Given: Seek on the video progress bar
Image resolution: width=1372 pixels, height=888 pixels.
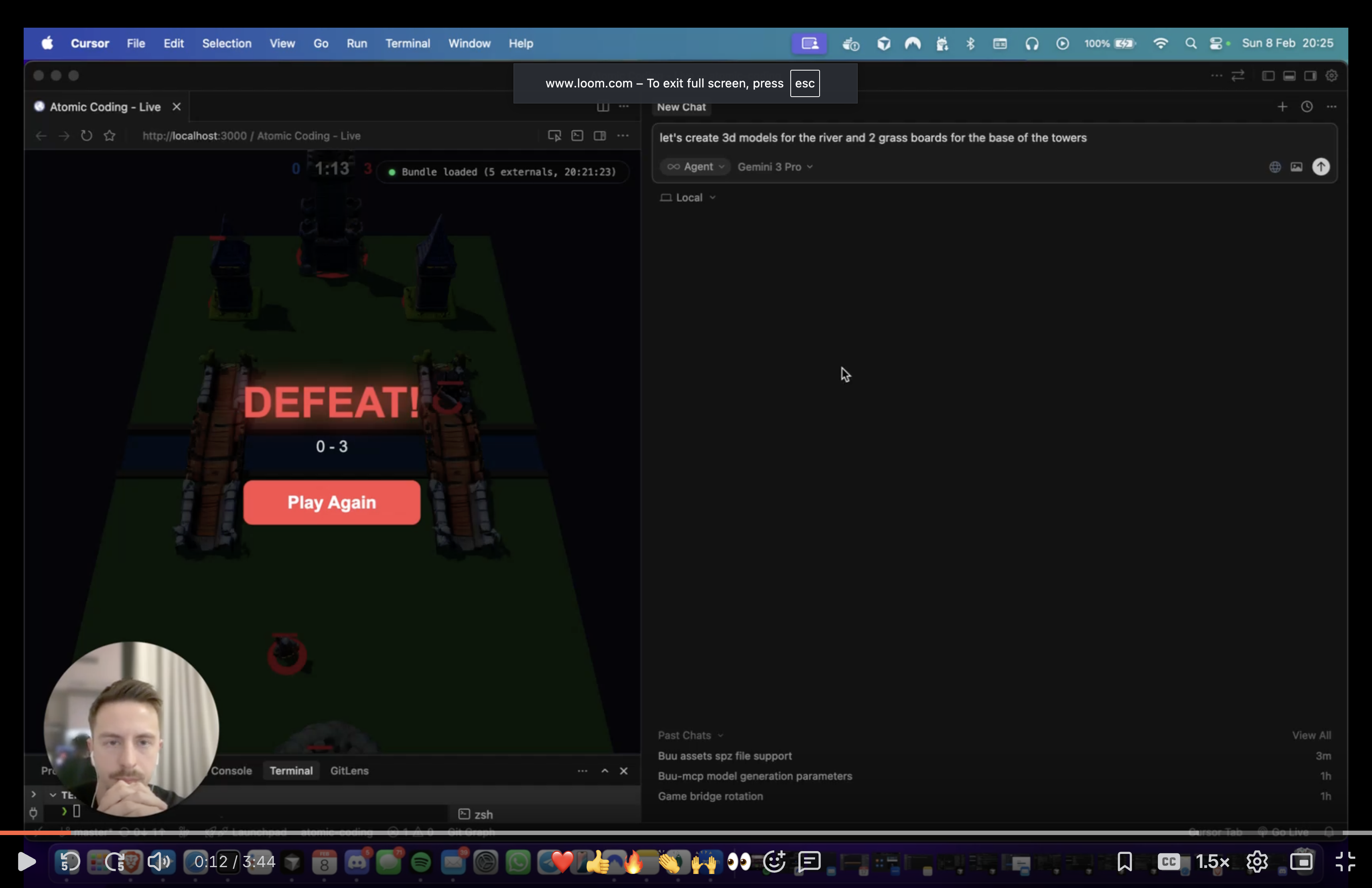Looking at the screenshot, I should (686, 832).
